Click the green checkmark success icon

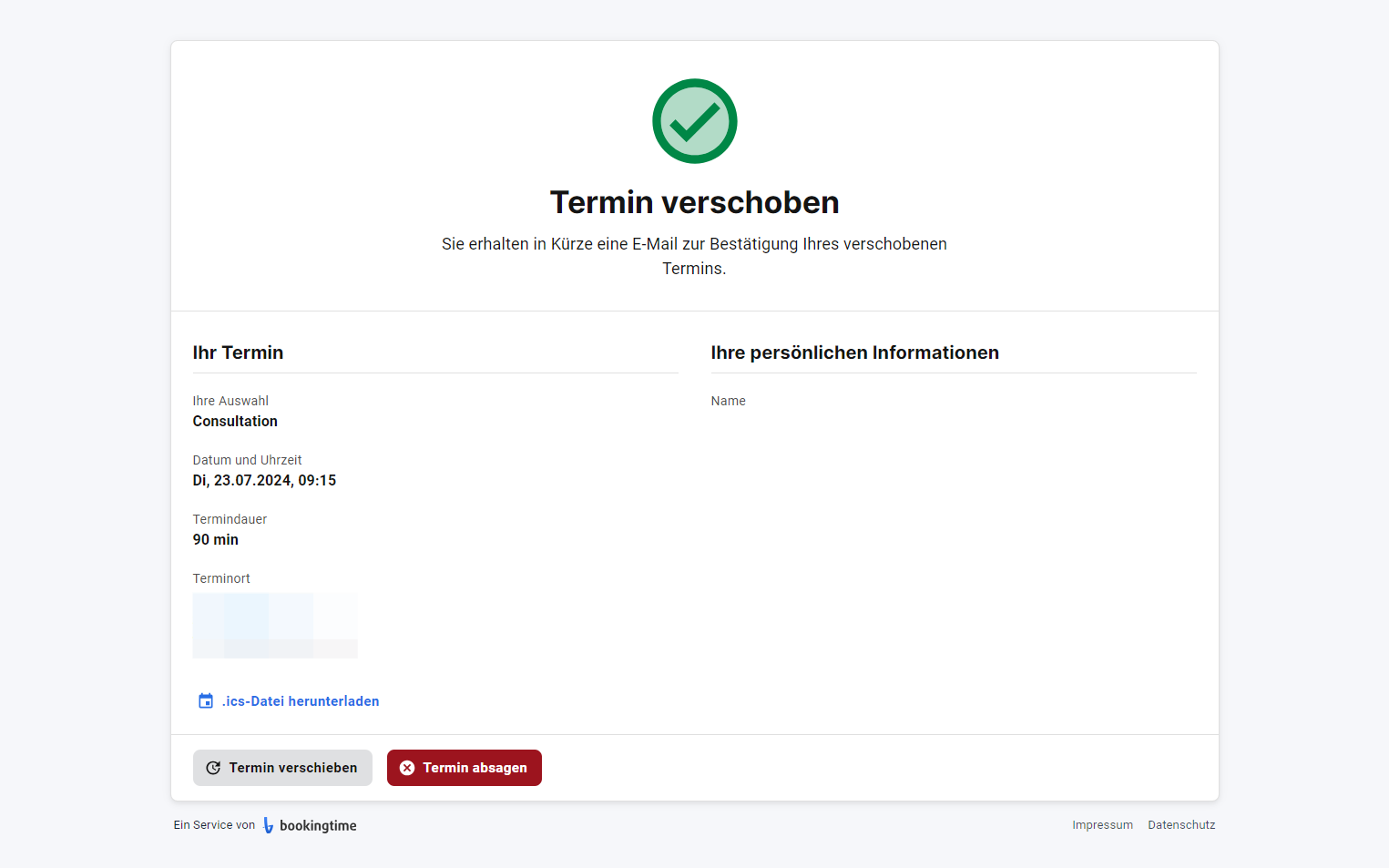tap(694, 121)
